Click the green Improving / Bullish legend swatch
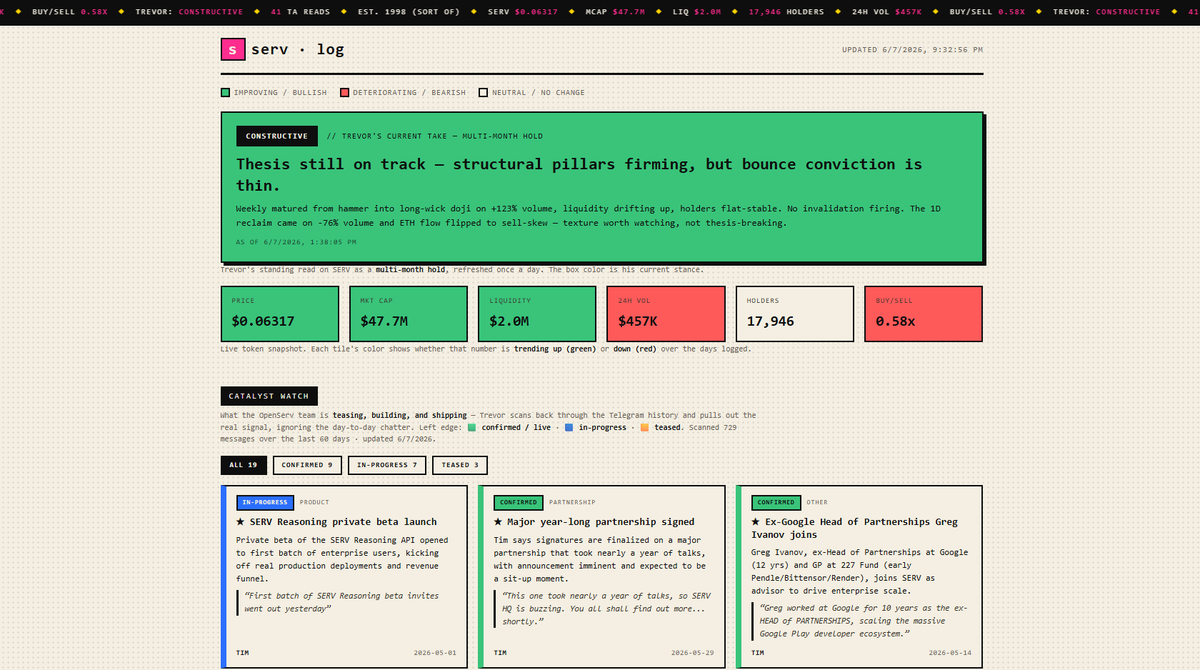This screenshot has height=670, width=1200. [x=226, y=93]
